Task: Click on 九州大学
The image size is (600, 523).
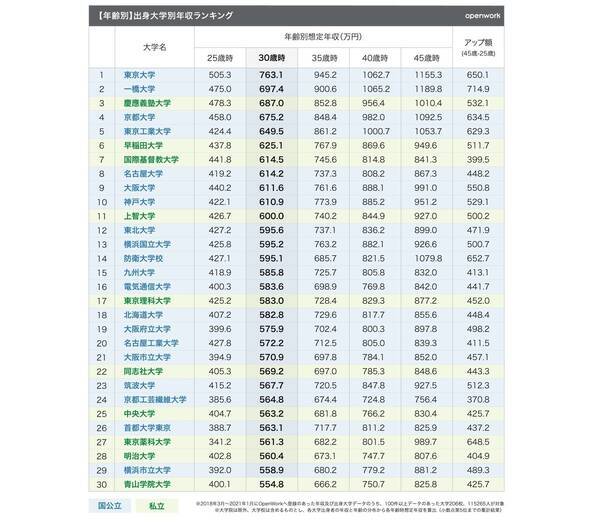Action: coord(139,273)
